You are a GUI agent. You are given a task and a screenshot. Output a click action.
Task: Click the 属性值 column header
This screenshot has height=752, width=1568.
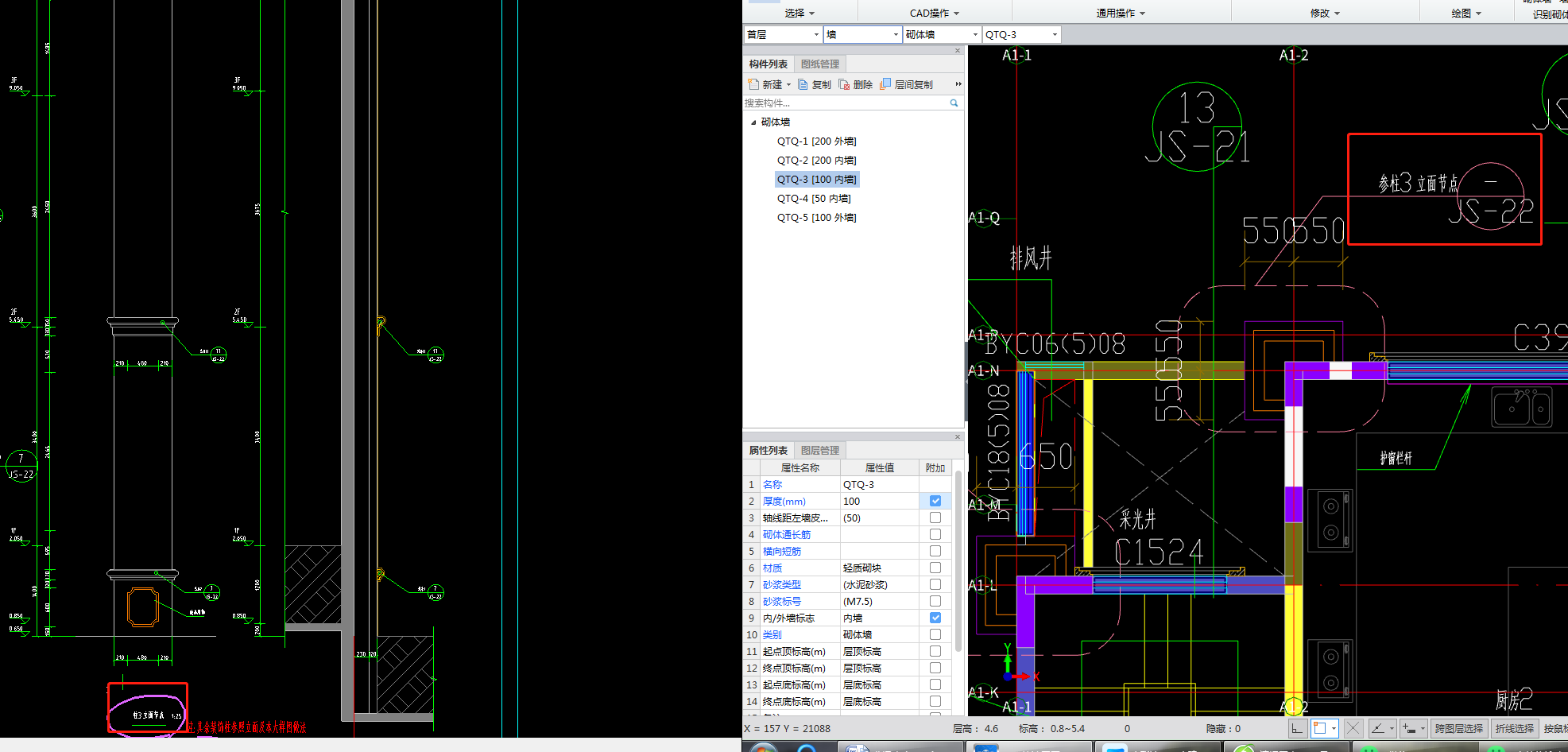pos(879,467)
